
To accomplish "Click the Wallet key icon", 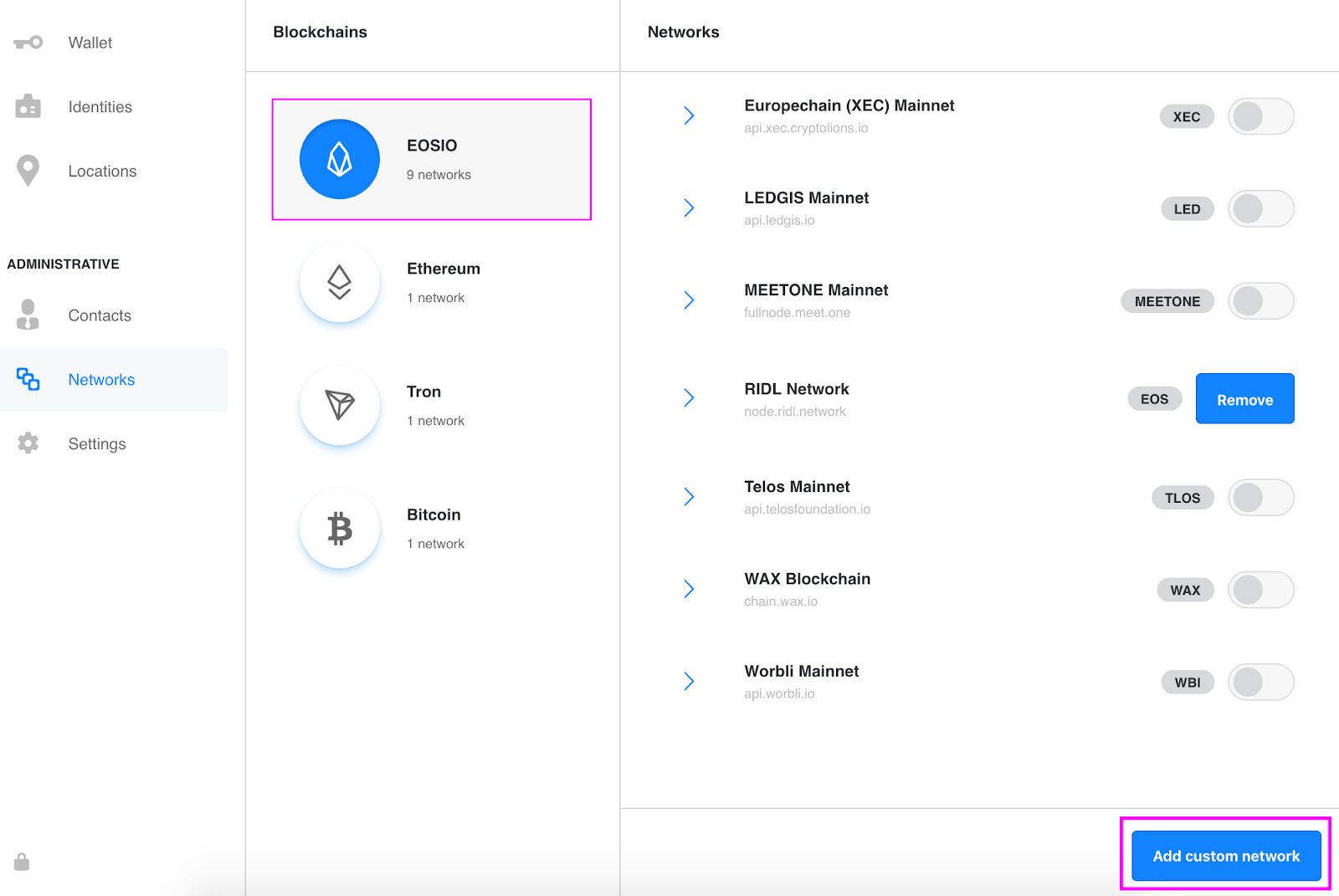I will point(28,43).
